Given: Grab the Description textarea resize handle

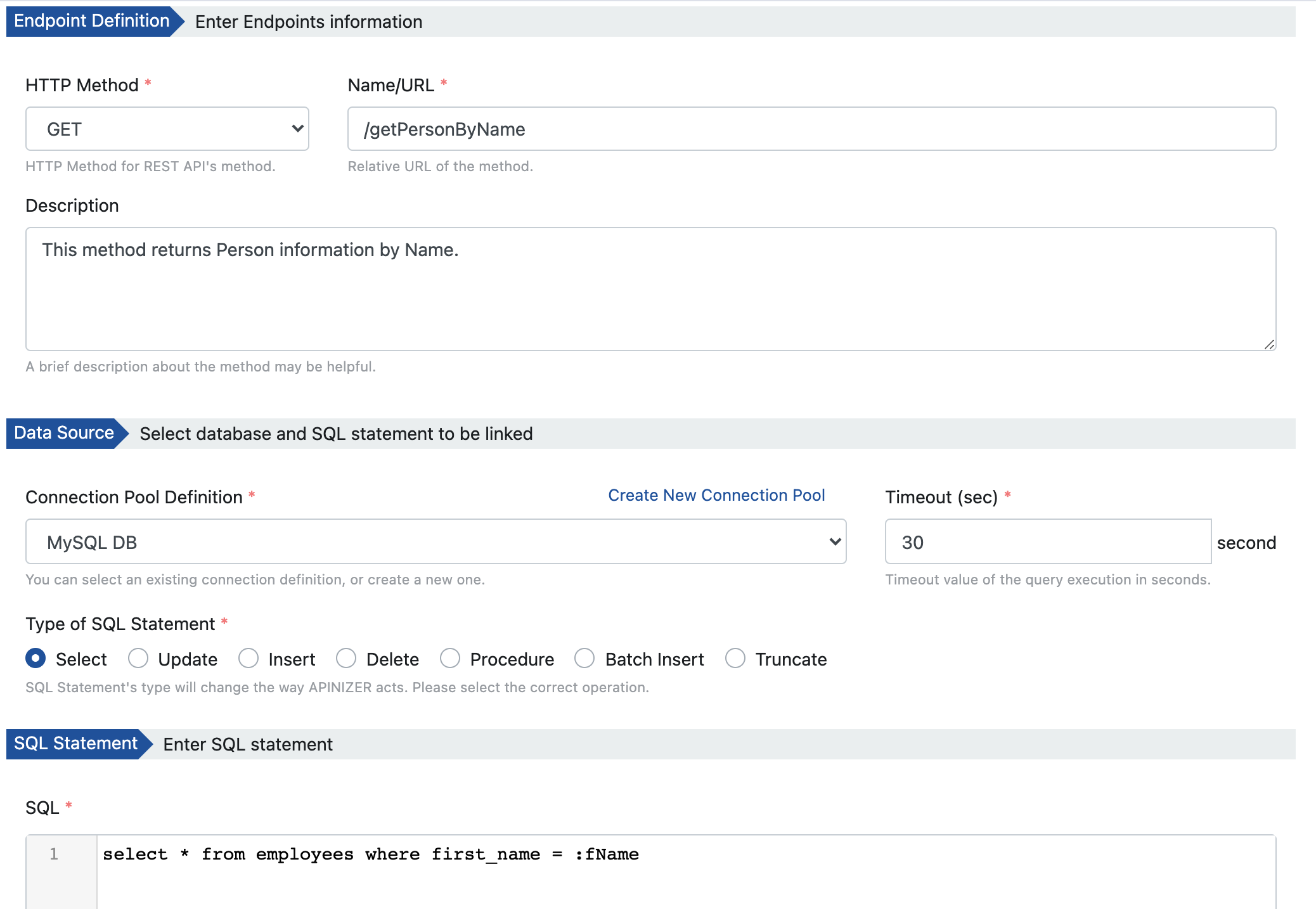Looking at the screenshot, I should 1268,344.
